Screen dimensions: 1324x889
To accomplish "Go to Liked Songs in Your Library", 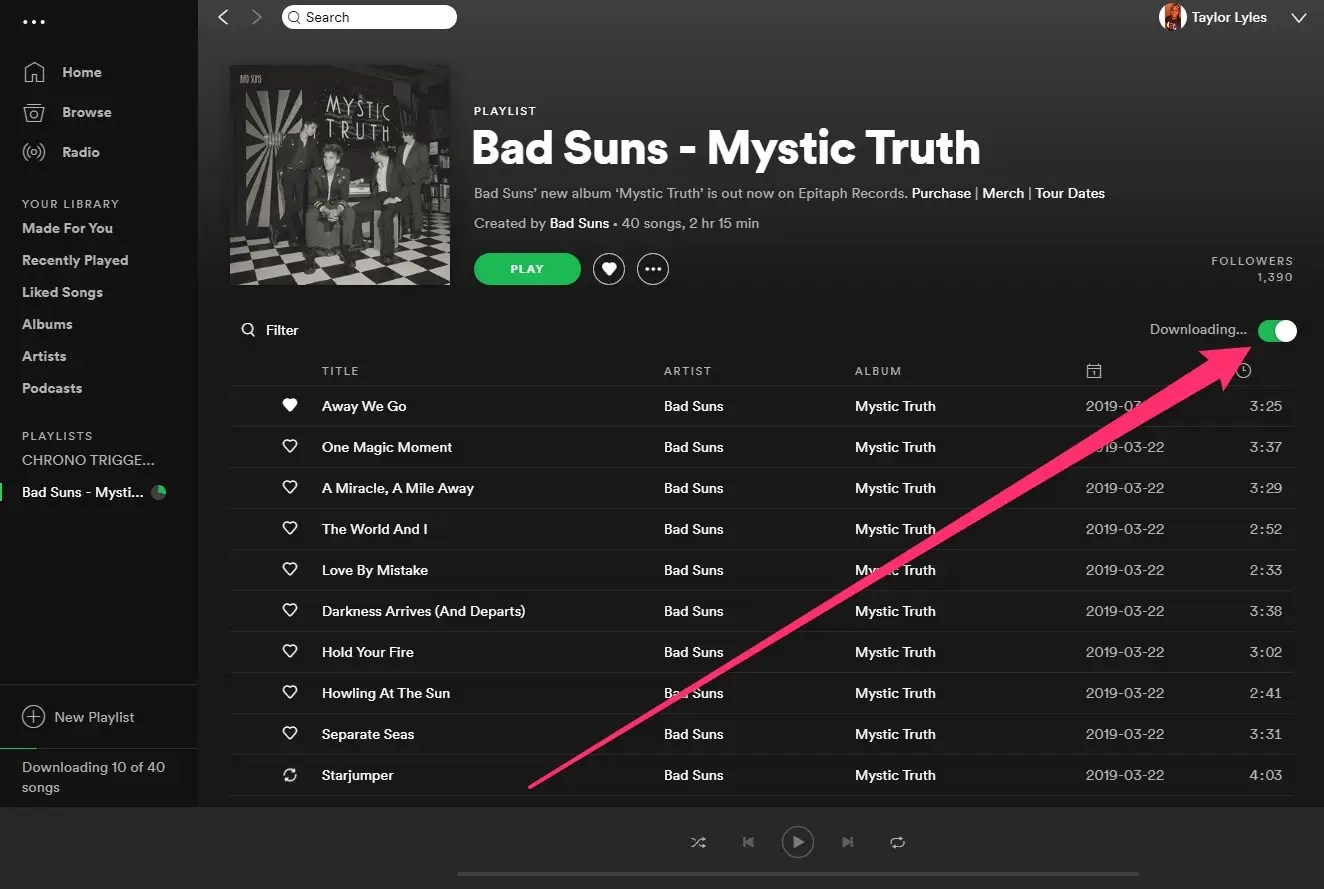I will coord(62,292).
